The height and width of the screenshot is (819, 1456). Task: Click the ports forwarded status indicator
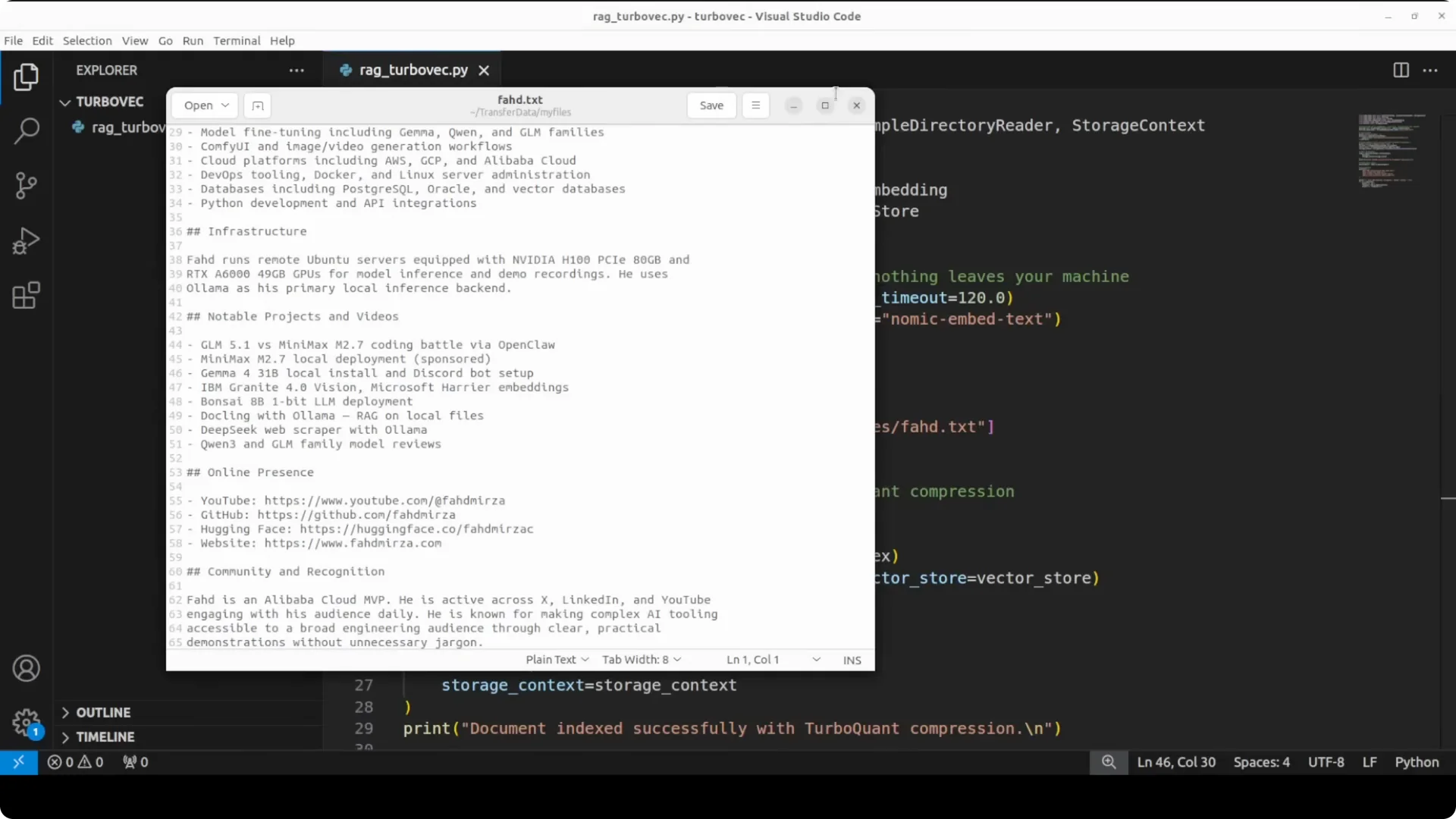(136, 762)
